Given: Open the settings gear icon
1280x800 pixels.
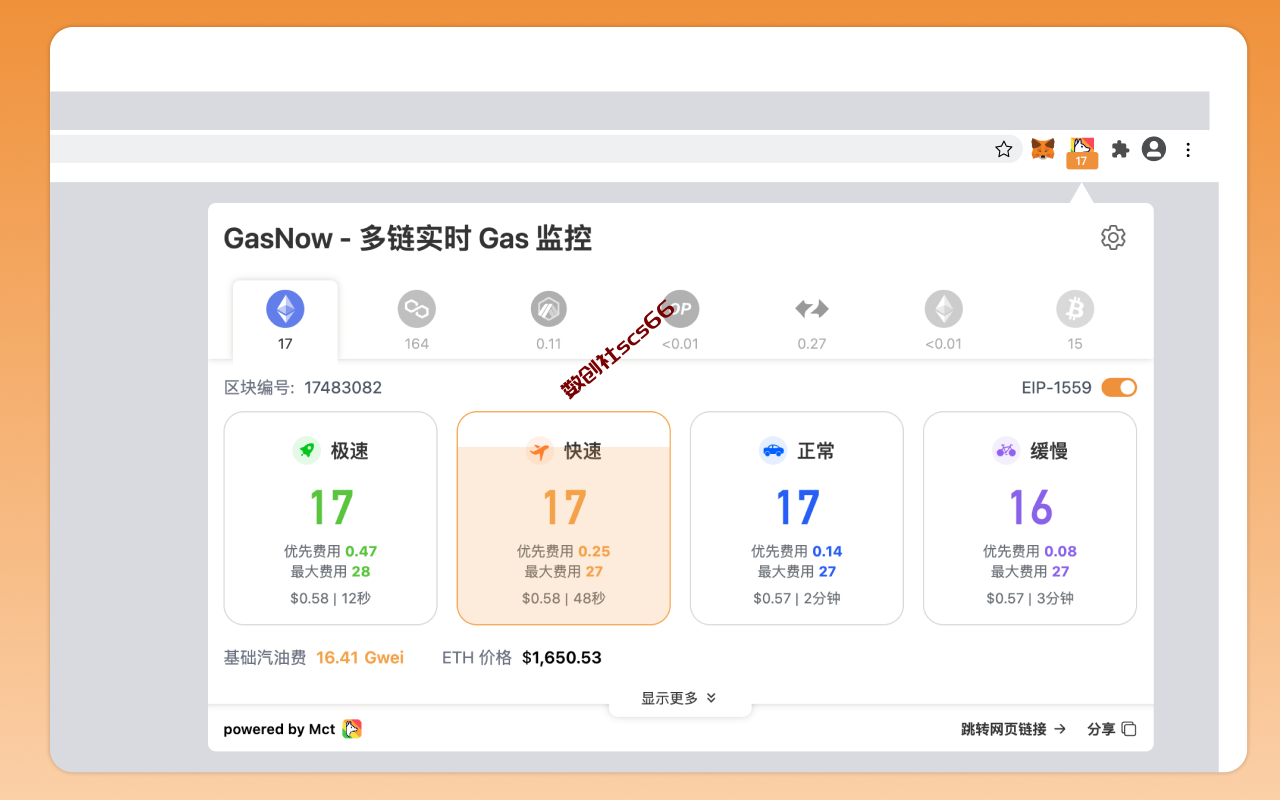Looking at the screenshot, I should [x=1113, y=238].
